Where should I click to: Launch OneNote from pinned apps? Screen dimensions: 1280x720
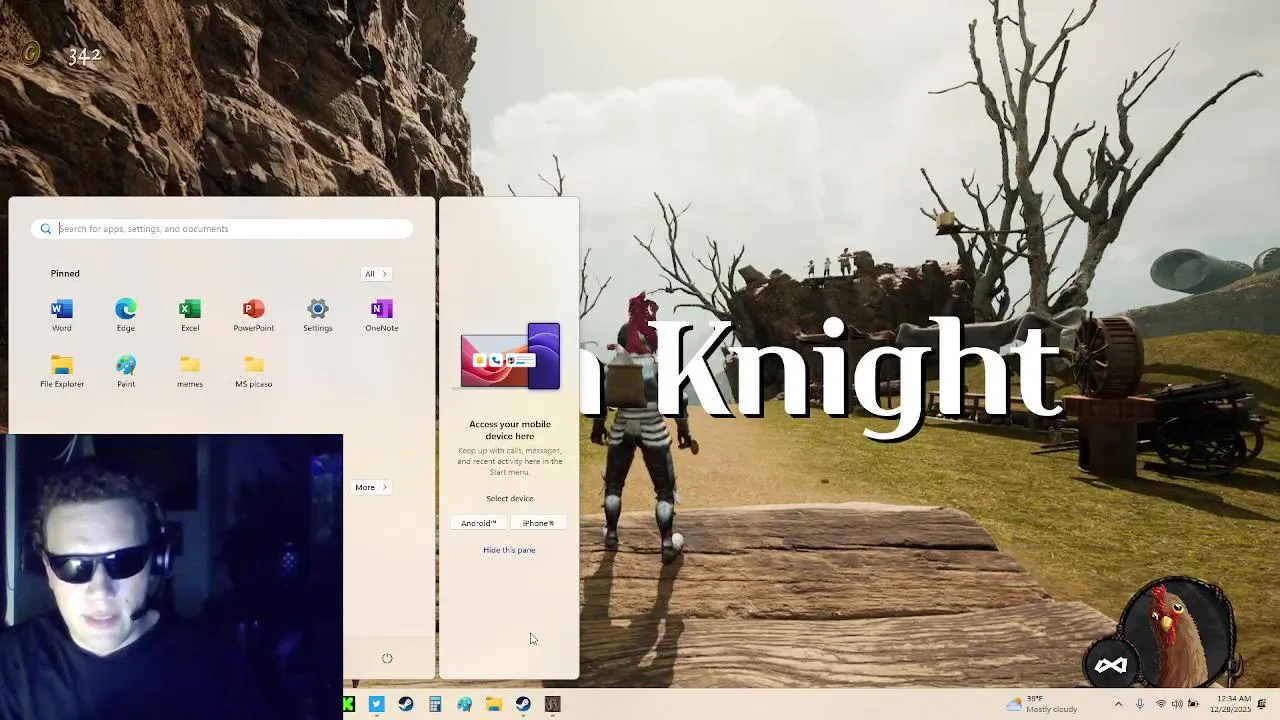click(381, 314)
